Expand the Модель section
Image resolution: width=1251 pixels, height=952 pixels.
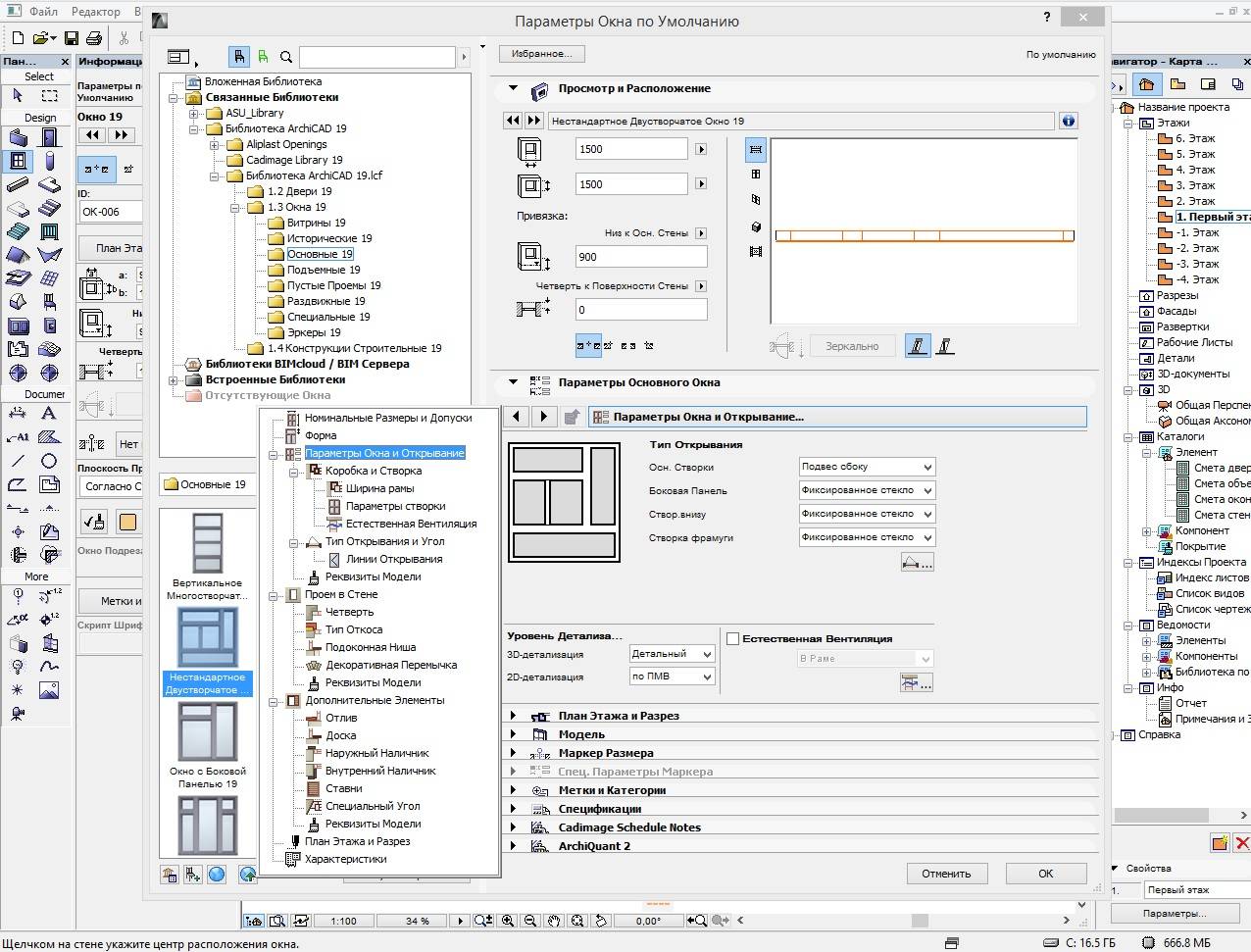point(513,734)
